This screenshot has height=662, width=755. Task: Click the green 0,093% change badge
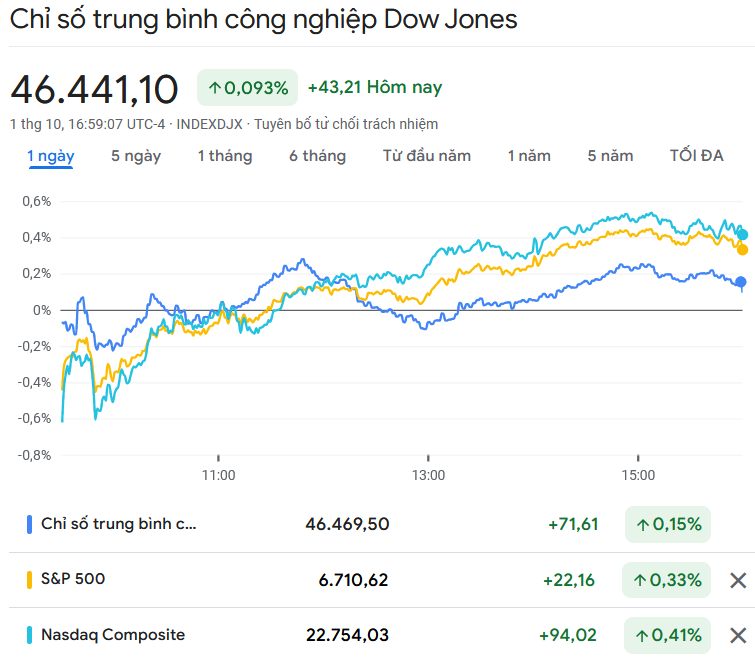click(248, 88)
